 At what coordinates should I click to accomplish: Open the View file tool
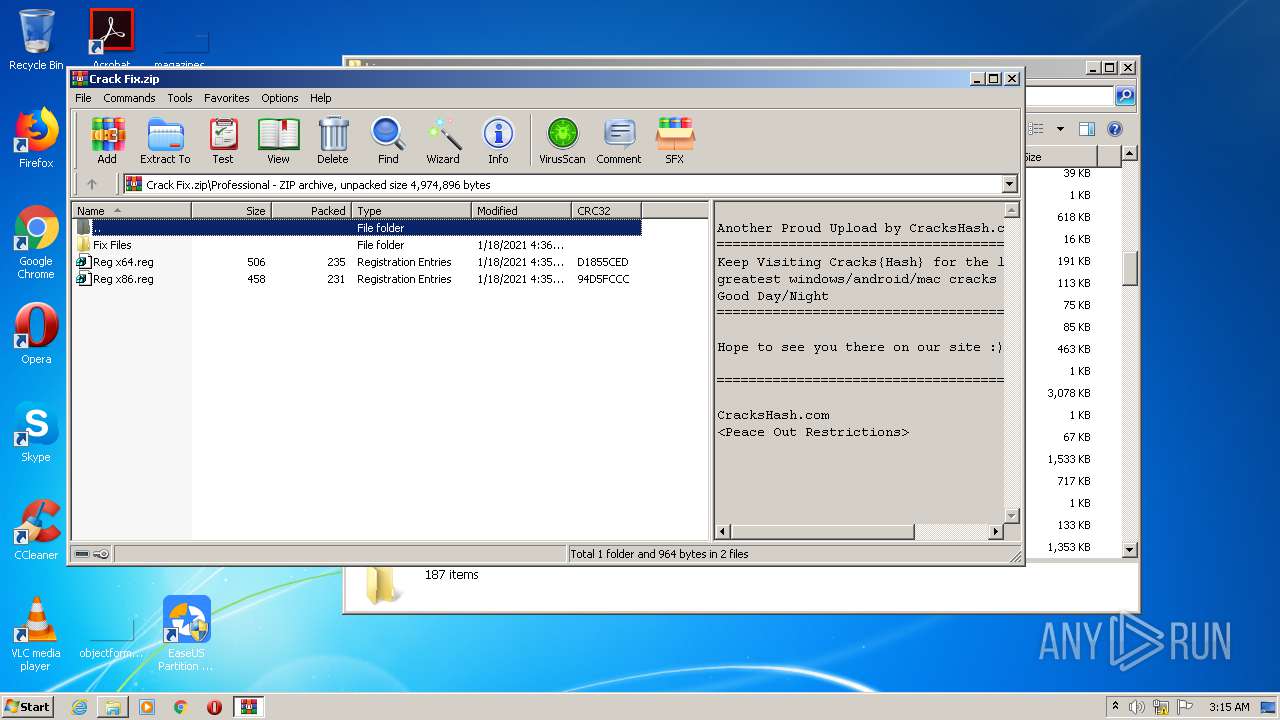click(x=278, y=140)
